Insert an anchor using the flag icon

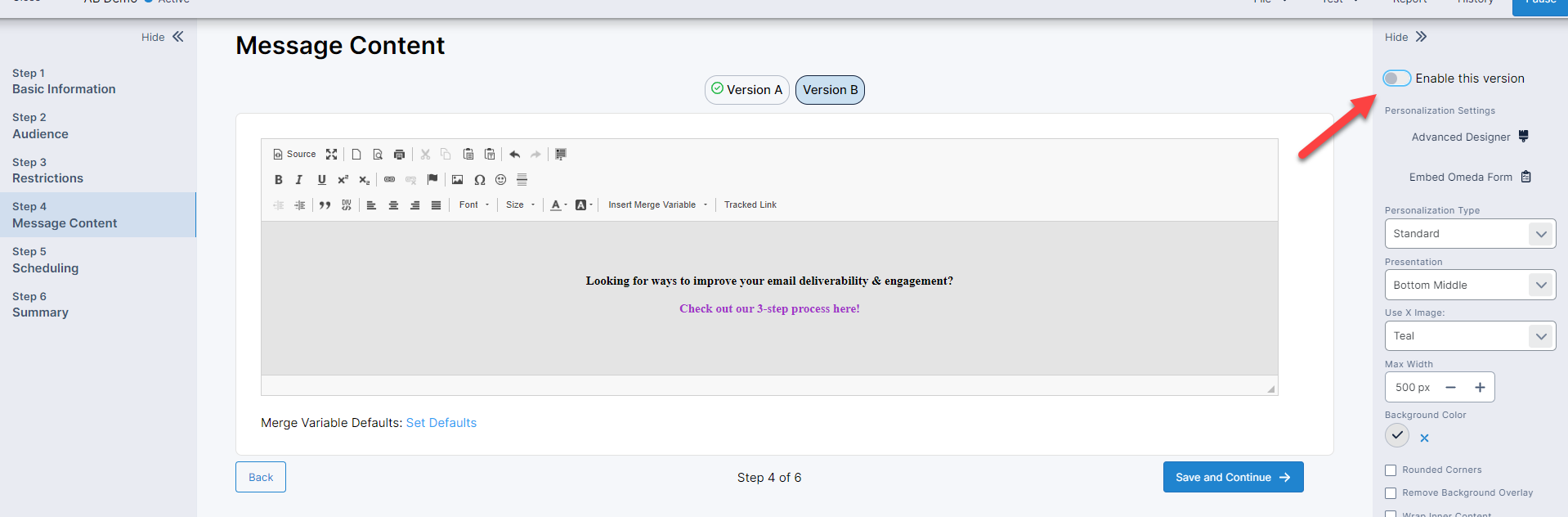[x=432, y=179]
